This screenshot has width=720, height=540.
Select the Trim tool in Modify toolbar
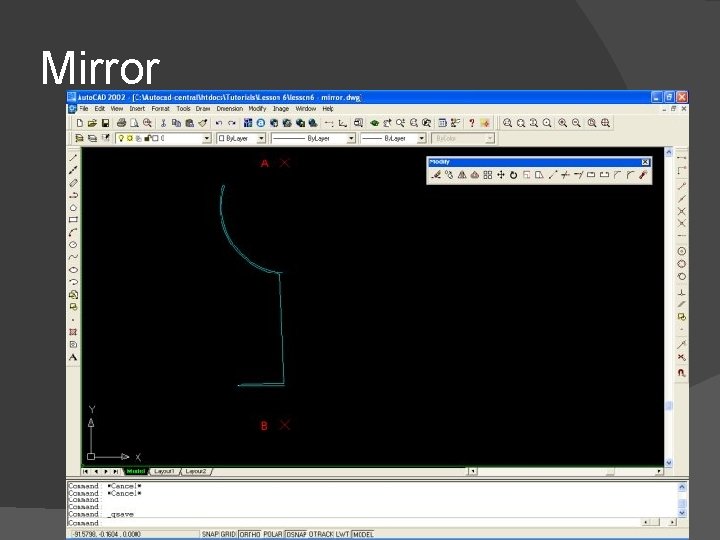click(x=565, y=175)
